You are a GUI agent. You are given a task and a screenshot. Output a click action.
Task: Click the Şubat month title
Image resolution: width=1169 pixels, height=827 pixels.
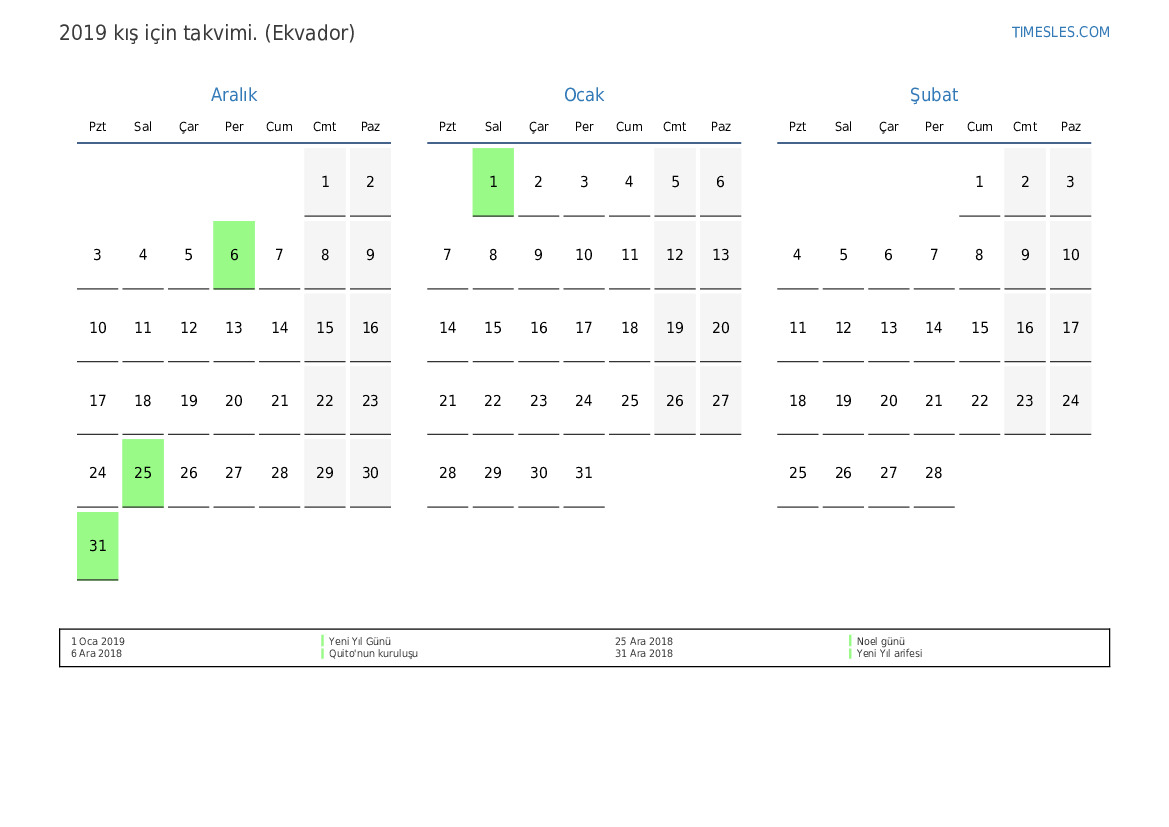click(x=934, y=95)
